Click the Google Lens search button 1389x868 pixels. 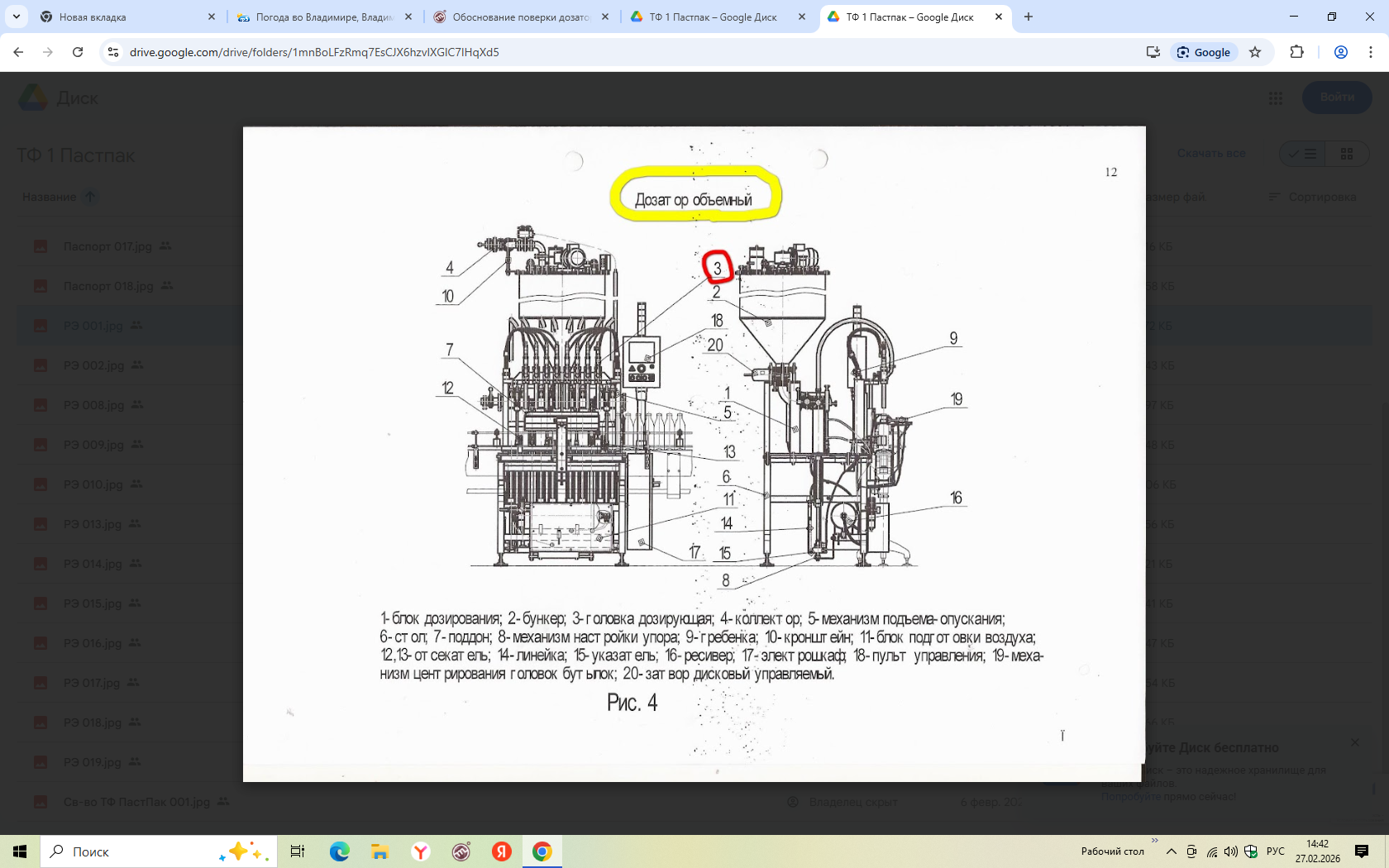point(1204,52)
